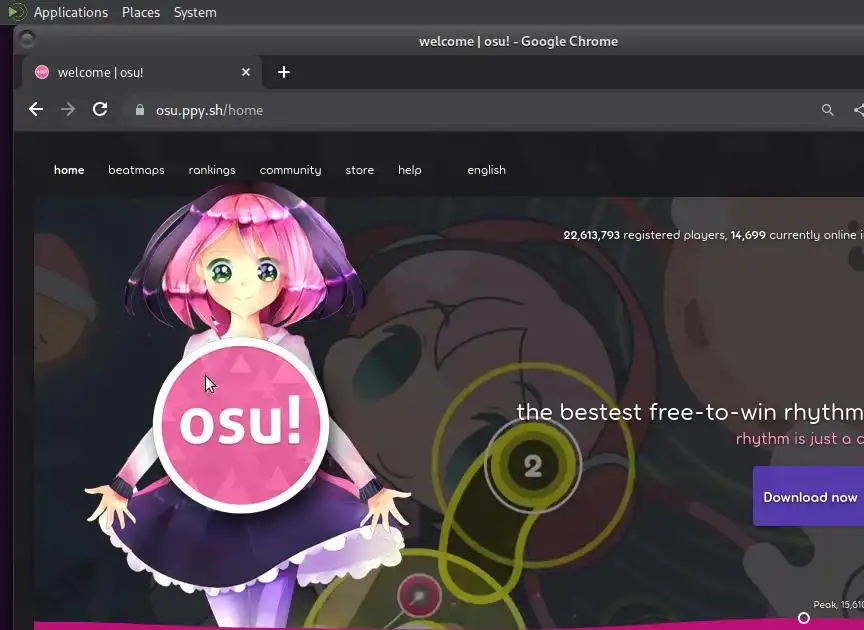Click the 22,613,793 registered players text
The height and width of the screenshot is (630, 864).
click(644, 235)
